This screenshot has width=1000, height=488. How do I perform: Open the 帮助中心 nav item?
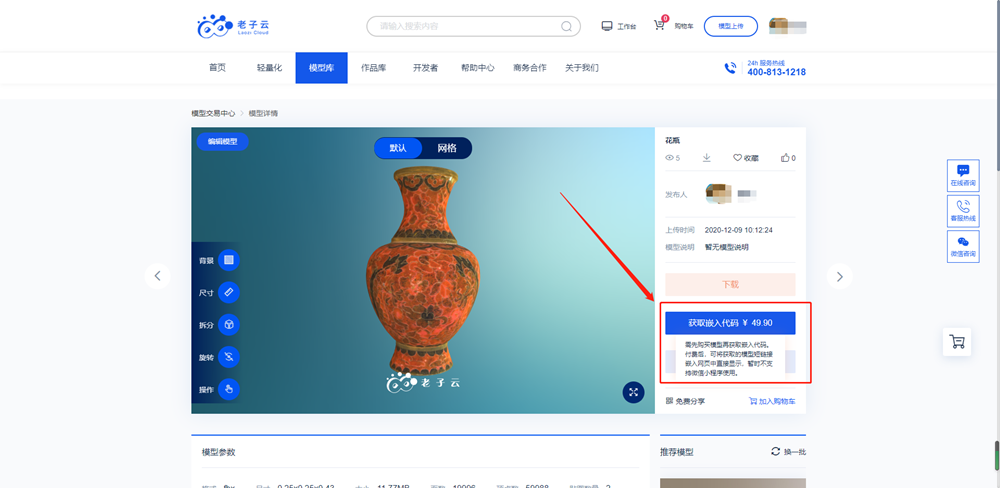[x=478, y=68]
